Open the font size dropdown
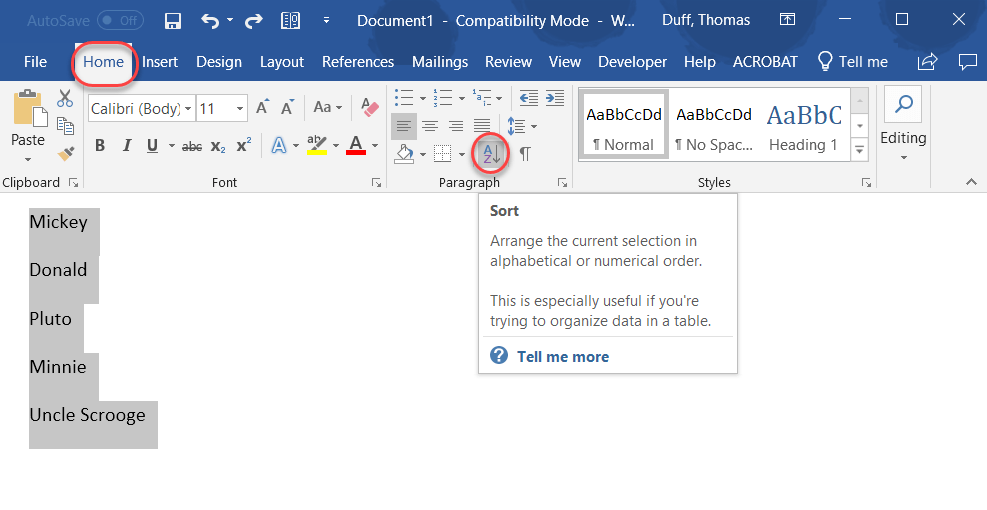Image resolution: width=987 pixels, height=510 pixels. pos(240,109)
